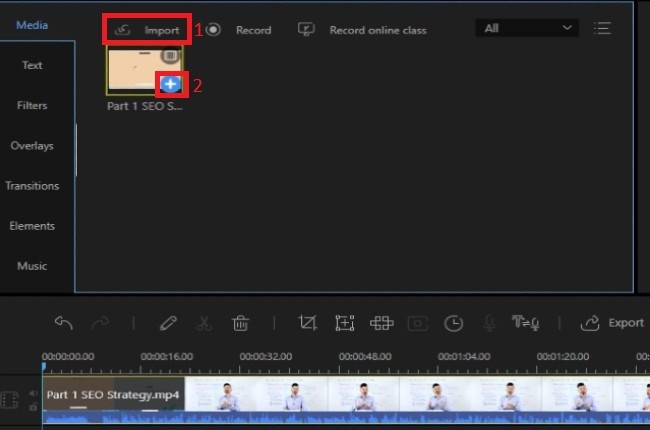Click the clip's audio waveform
The width and height of the screenshot is (650, 430).
tap(346, 418)
